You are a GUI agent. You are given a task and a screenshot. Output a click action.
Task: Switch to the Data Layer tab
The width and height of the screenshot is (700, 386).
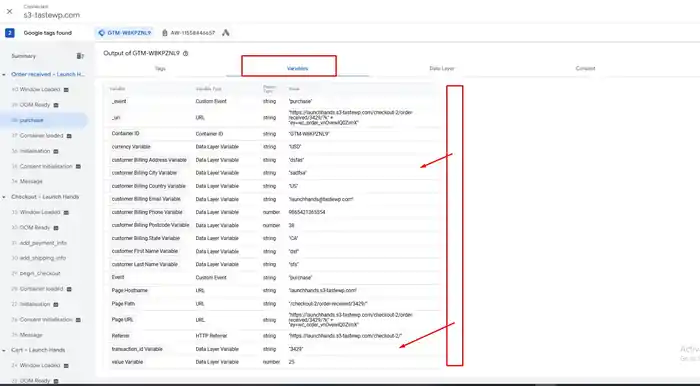pyautogui.click(x=442, y=69)
